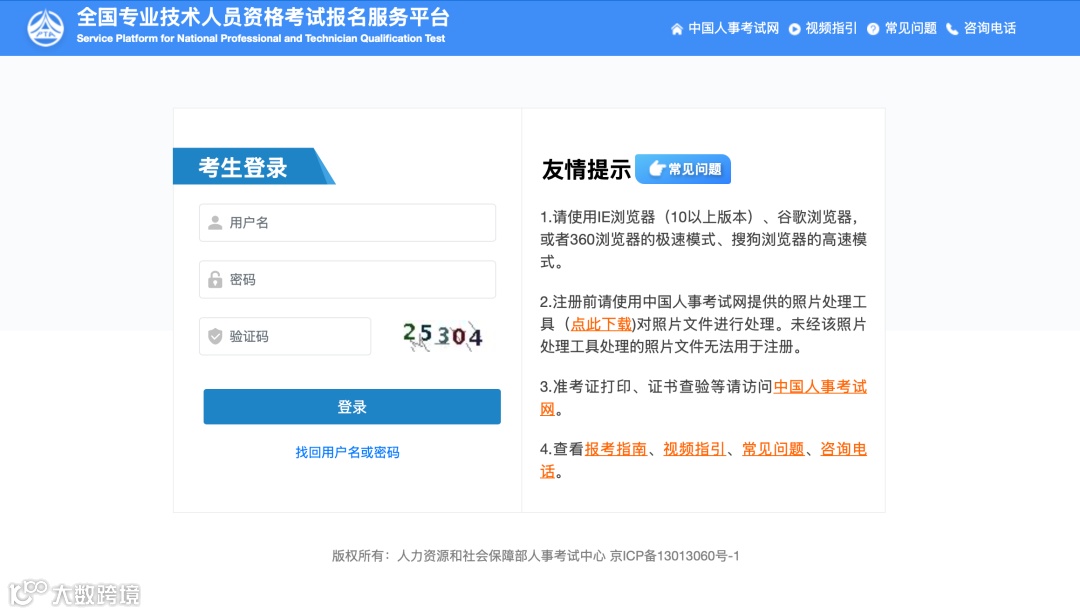The image size is (1080, 614).
Task: Click the 点此下载 link
Action: tap(601, 324)
